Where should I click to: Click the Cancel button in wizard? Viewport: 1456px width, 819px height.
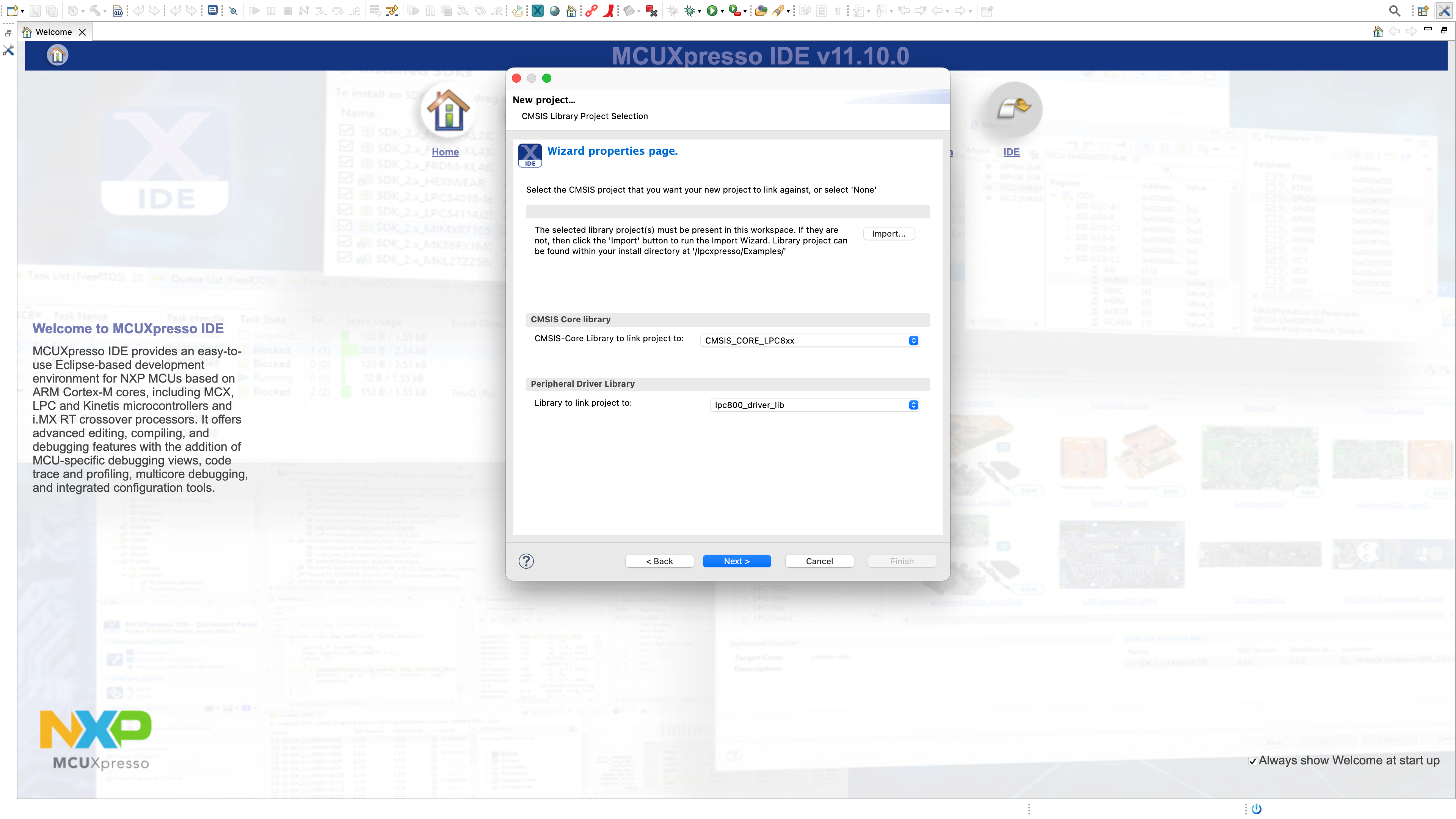tap(819, 561)
